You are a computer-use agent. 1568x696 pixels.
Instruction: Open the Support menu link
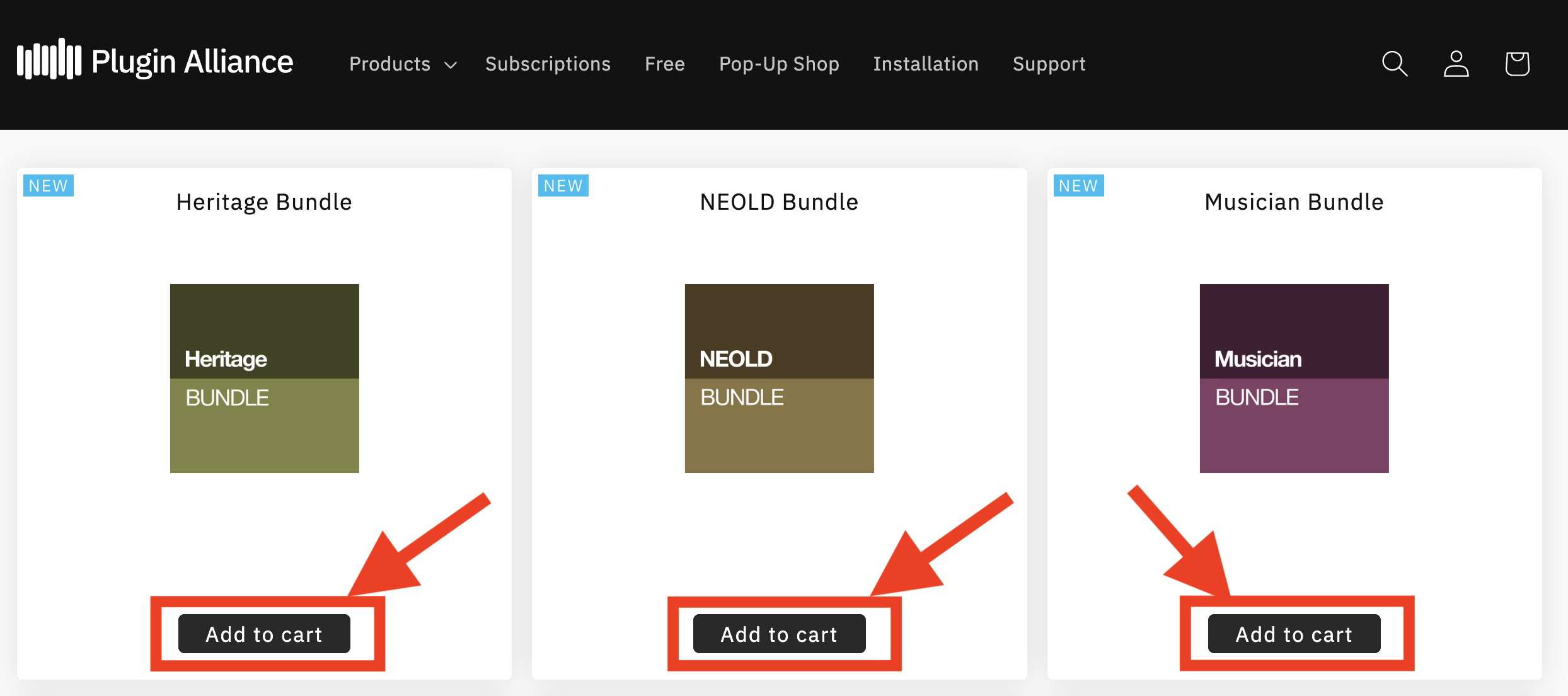[x=1049, y=64]
